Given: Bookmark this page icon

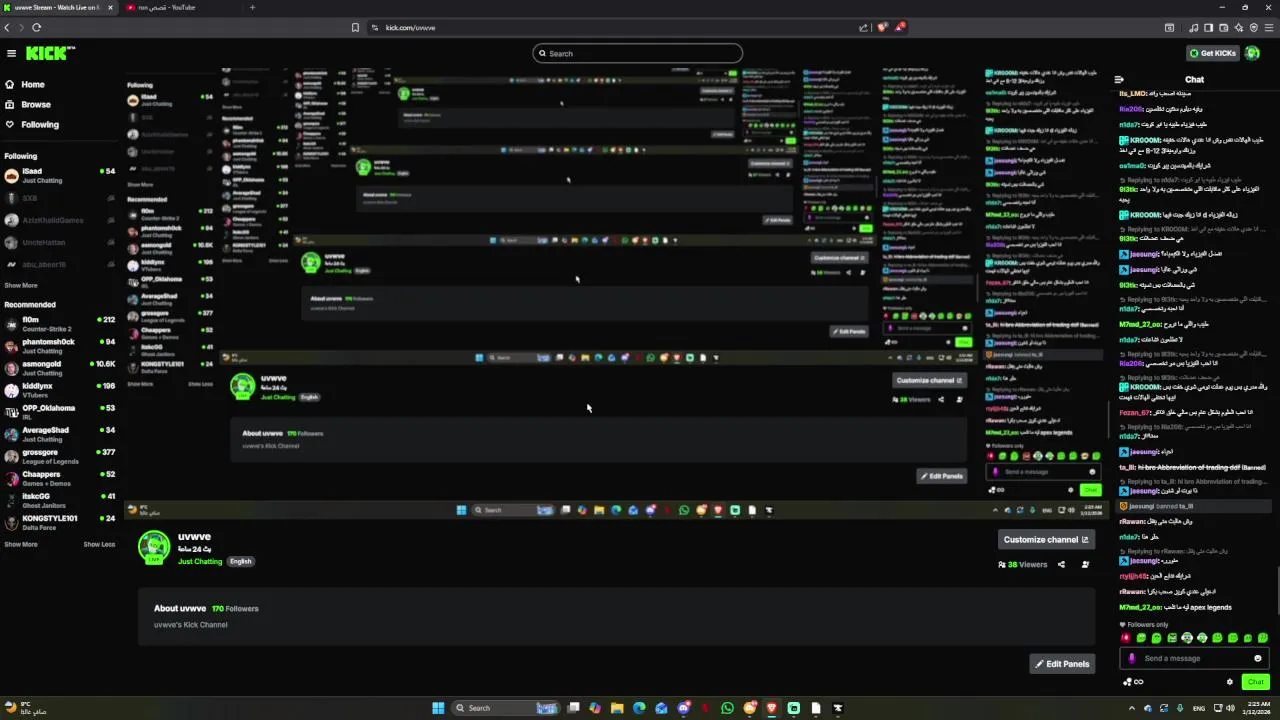Looking at the screenshot, I should pyautogui.click(x=355, y=27).
